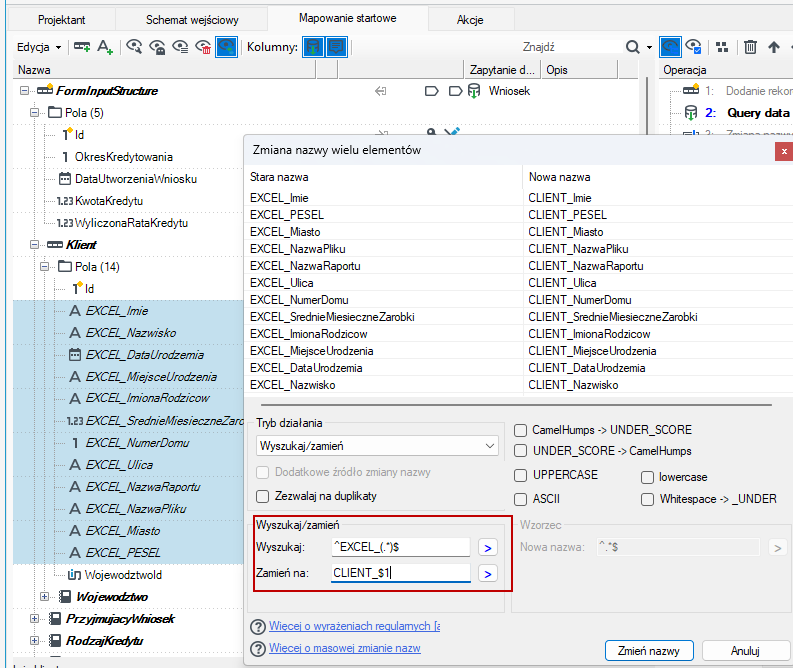Open the Więcej o wyrażeniach regularnych link
The height and width of the screenshot is (668, 793).
(355, 626)
